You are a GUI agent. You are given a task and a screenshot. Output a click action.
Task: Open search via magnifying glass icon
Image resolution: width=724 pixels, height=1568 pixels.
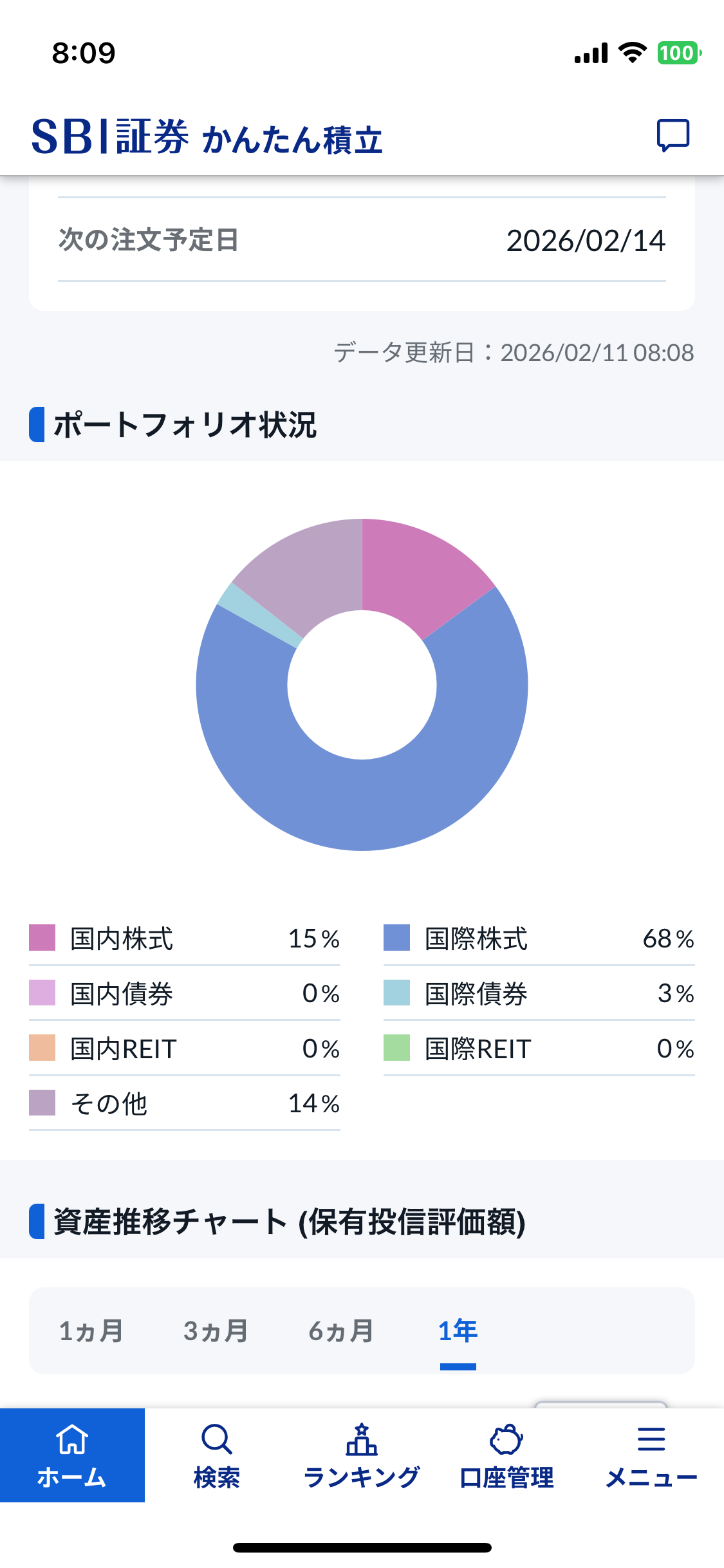[x=217, y=1439]
